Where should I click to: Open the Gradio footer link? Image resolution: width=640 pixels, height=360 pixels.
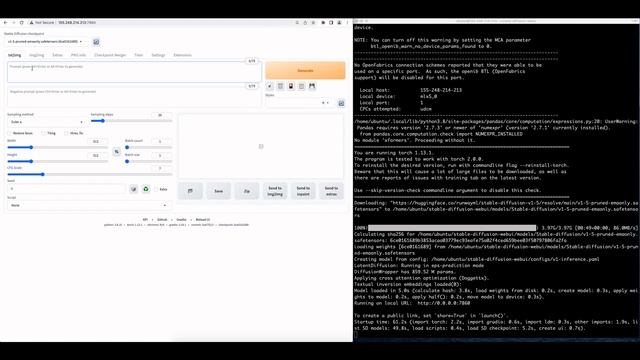(181, 220)
